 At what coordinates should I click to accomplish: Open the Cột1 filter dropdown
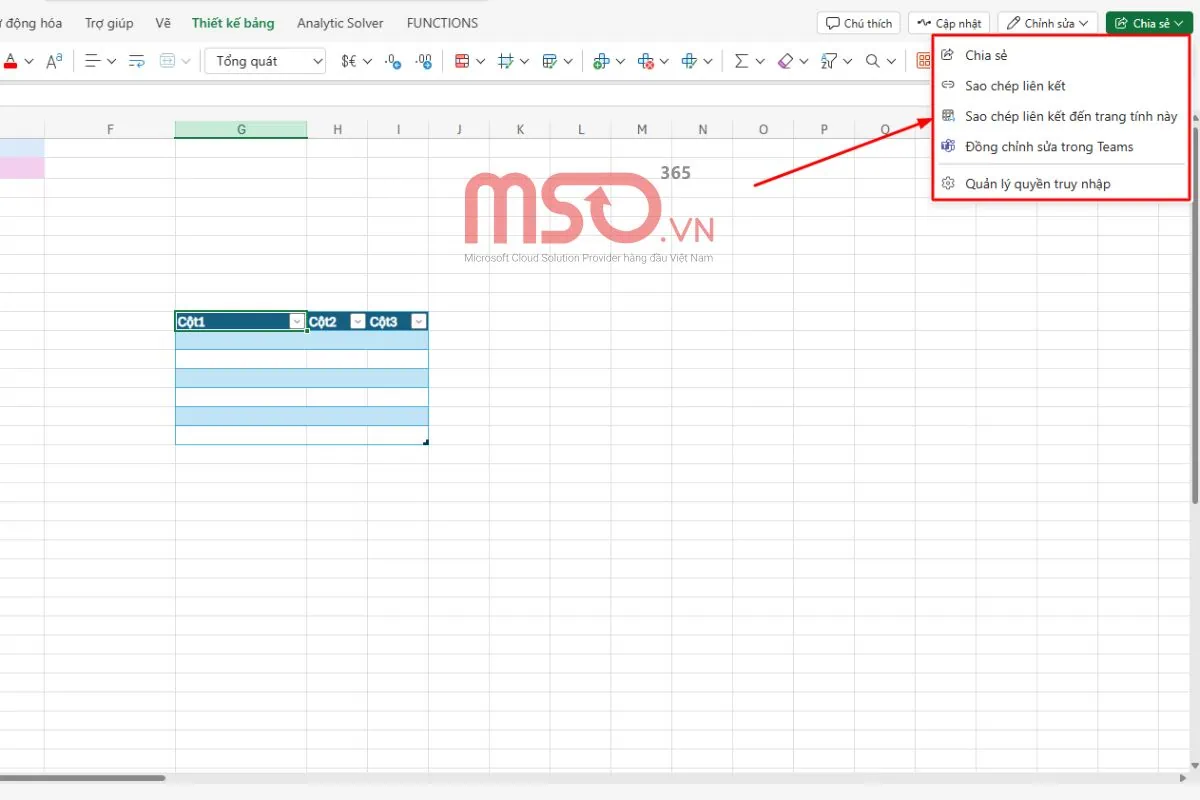tap(296, 321)
